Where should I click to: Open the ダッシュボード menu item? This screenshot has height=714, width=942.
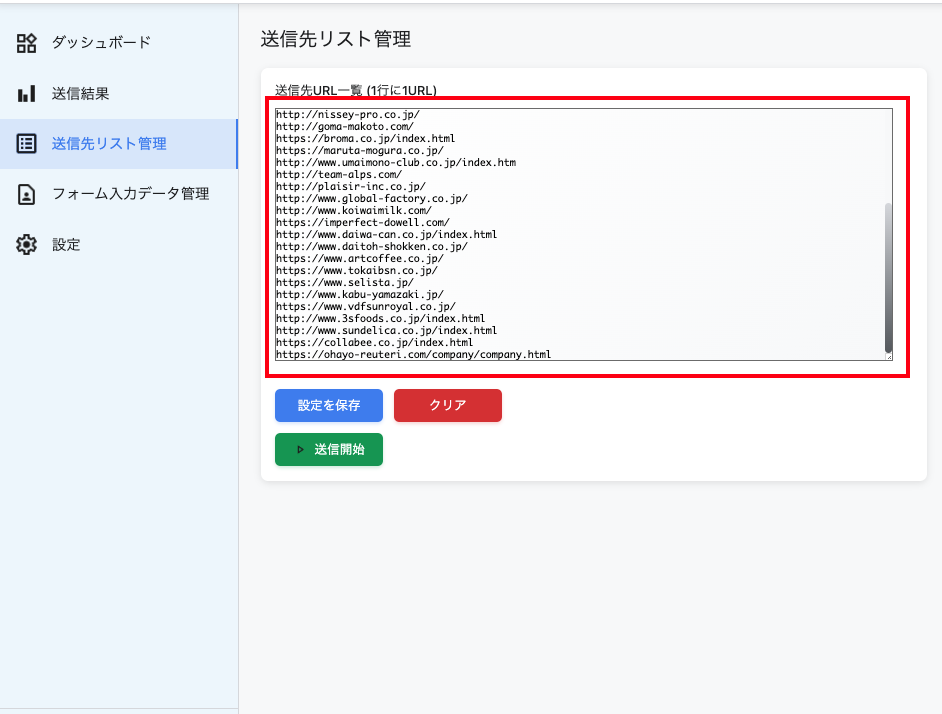(x=101, y=43)
